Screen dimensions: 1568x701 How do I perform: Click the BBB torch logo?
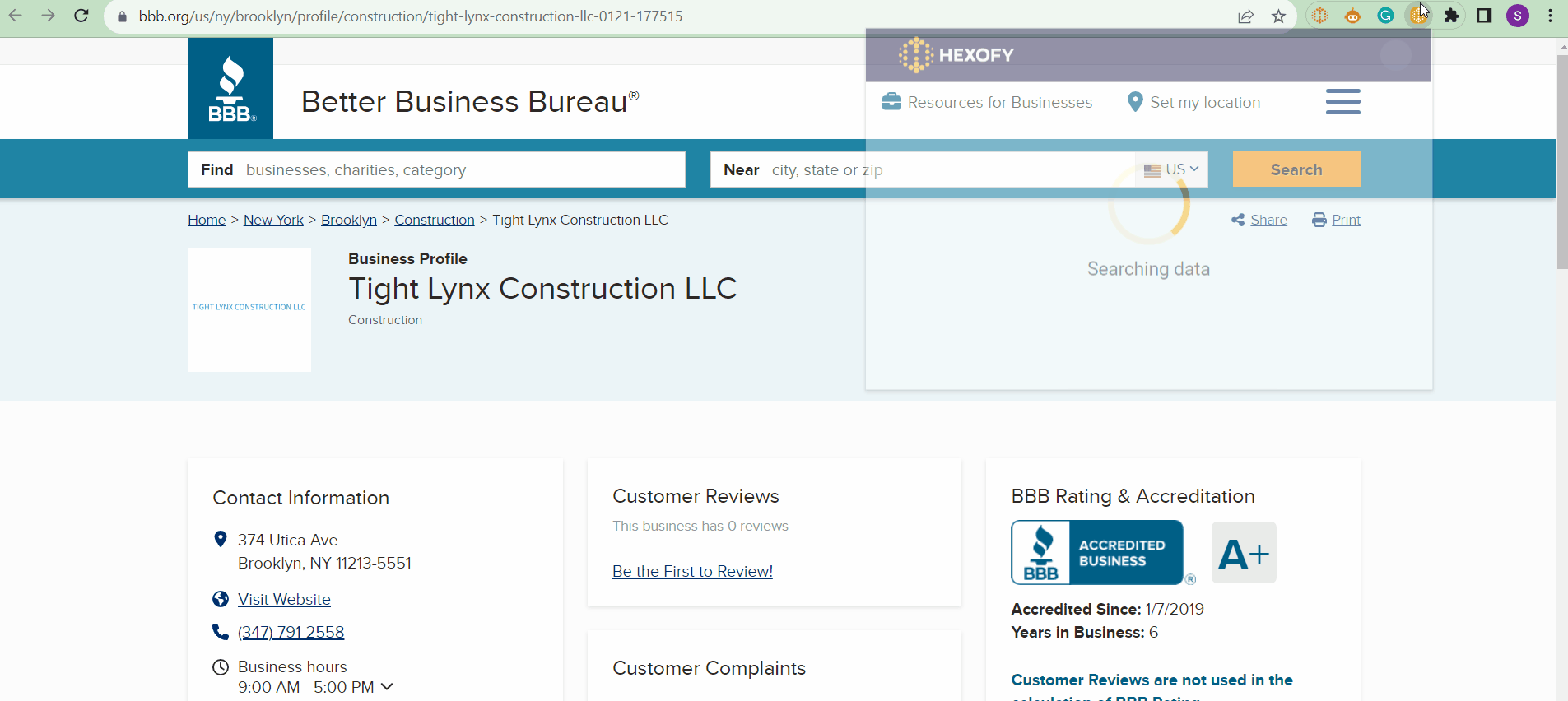[230, 88]
